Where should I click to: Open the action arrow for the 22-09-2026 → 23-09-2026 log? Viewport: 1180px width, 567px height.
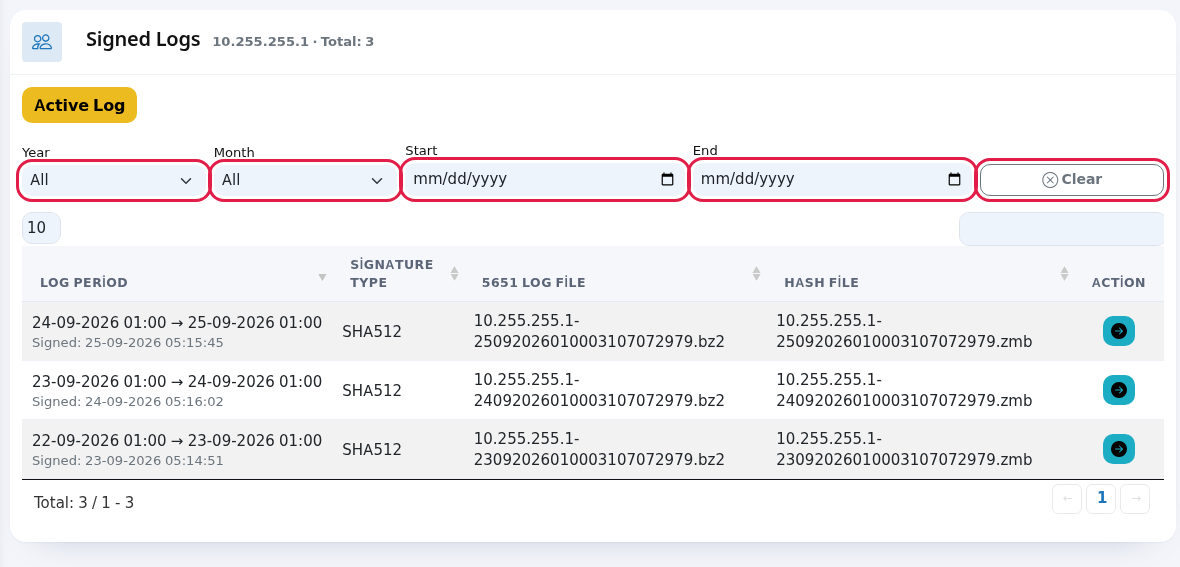[1118, 449]
